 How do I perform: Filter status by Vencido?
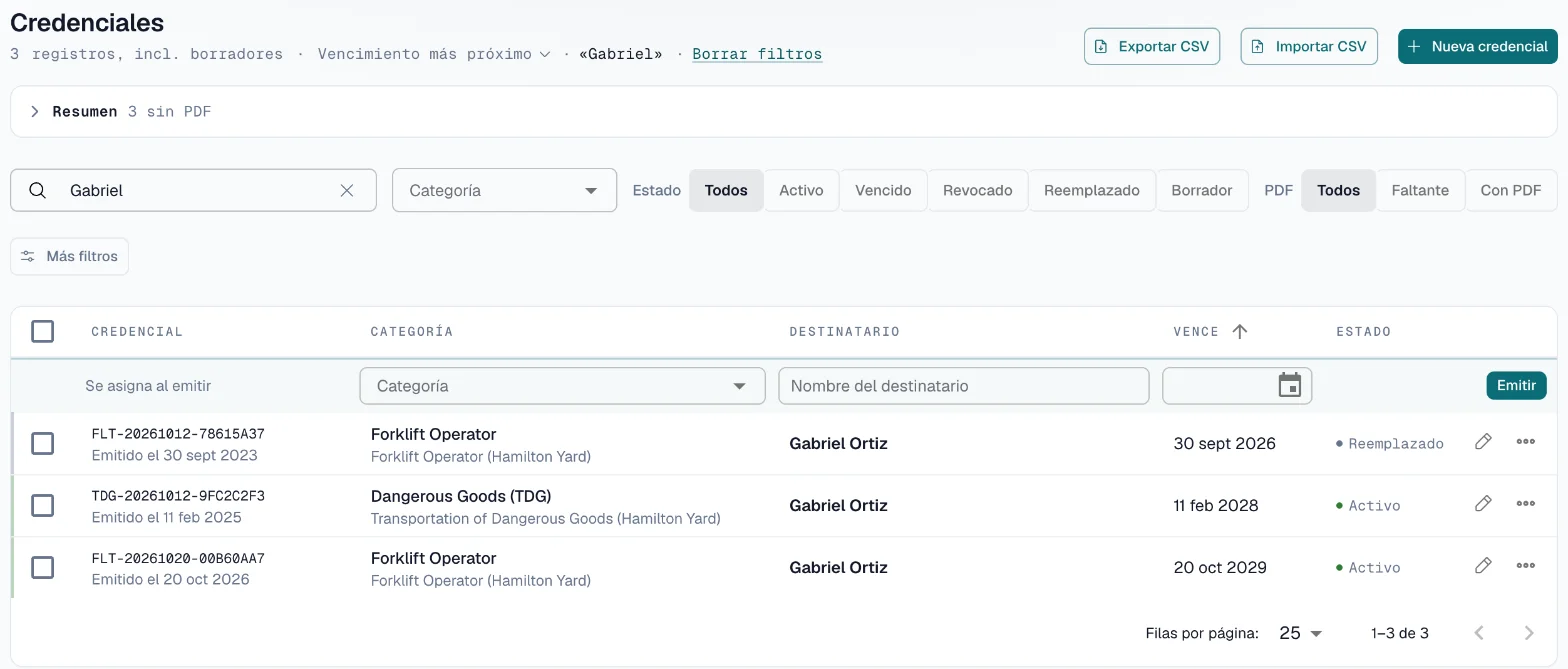(x=883, y=190)
